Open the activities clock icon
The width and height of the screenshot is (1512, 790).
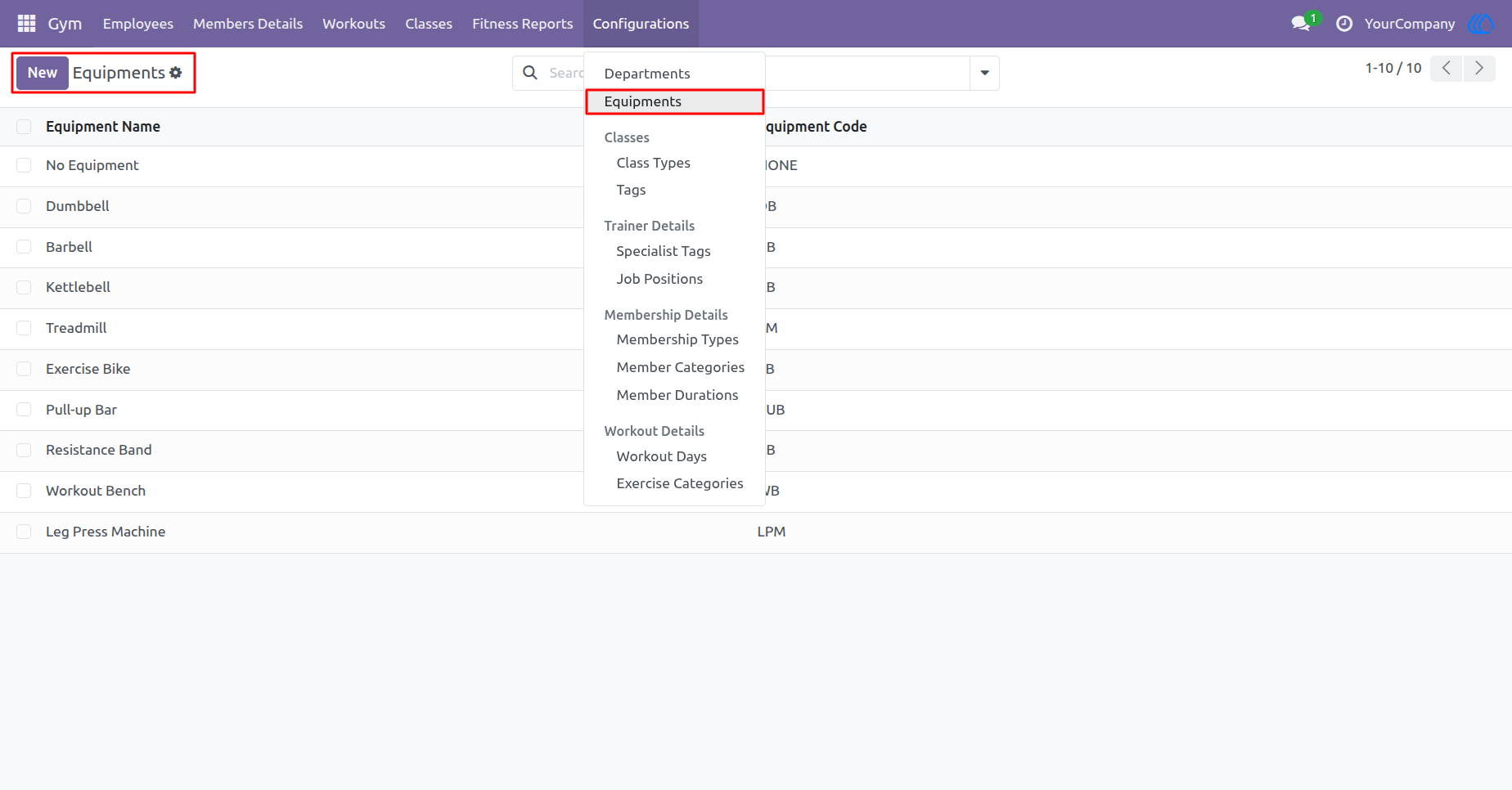[x=1344, y=24]
